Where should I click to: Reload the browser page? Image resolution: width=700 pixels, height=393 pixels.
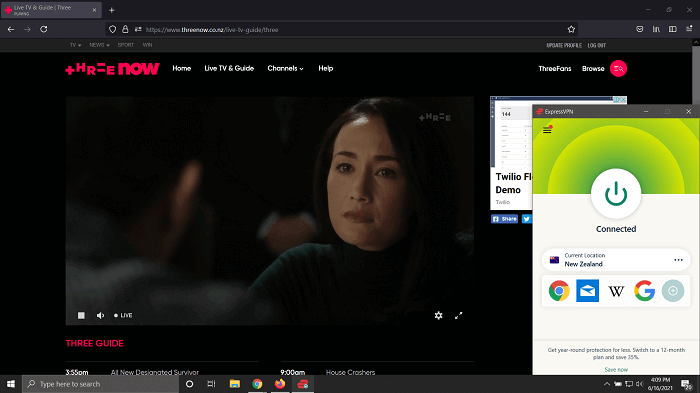click(44, 29)
